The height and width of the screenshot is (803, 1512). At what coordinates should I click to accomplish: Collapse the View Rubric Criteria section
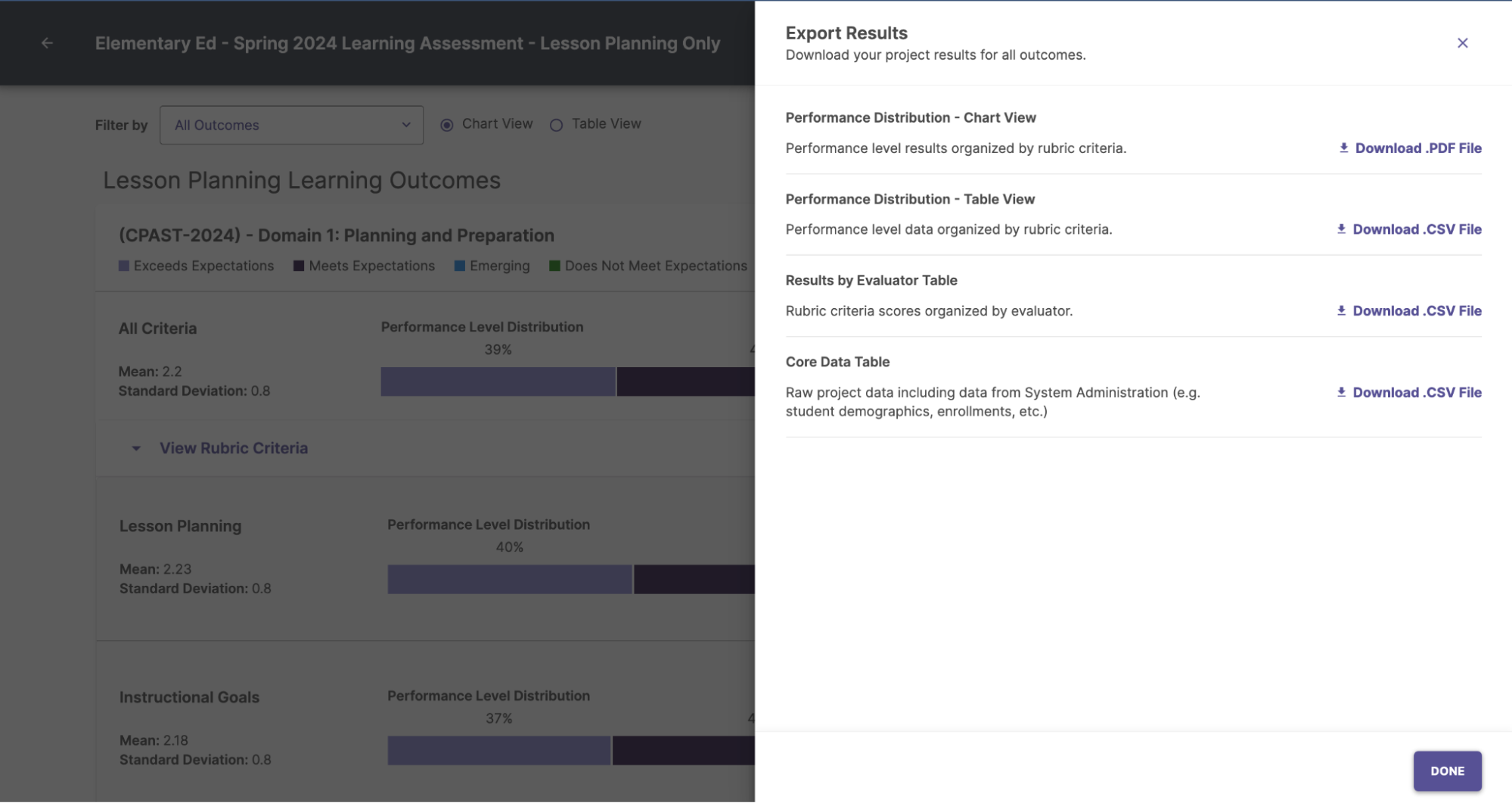pos(233,448)
